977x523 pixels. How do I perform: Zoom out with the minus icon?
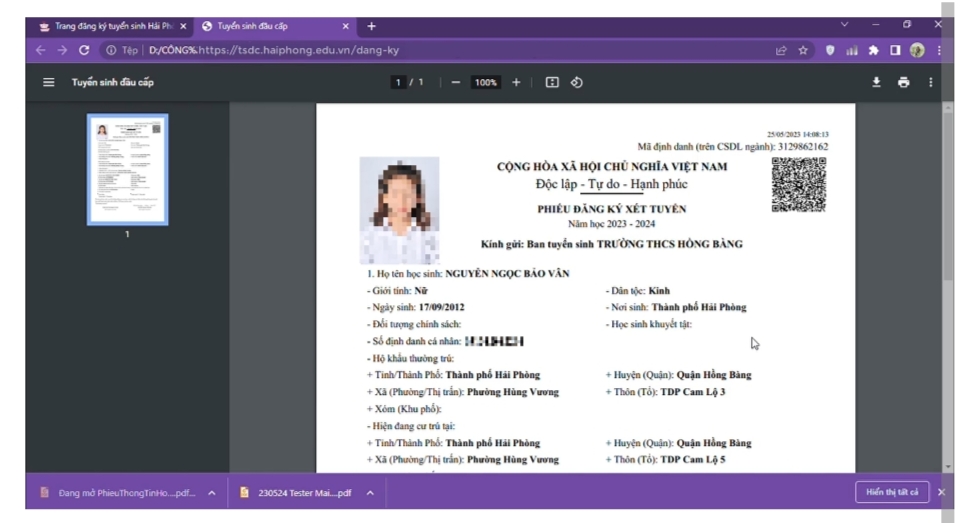(x=455, y=82)
